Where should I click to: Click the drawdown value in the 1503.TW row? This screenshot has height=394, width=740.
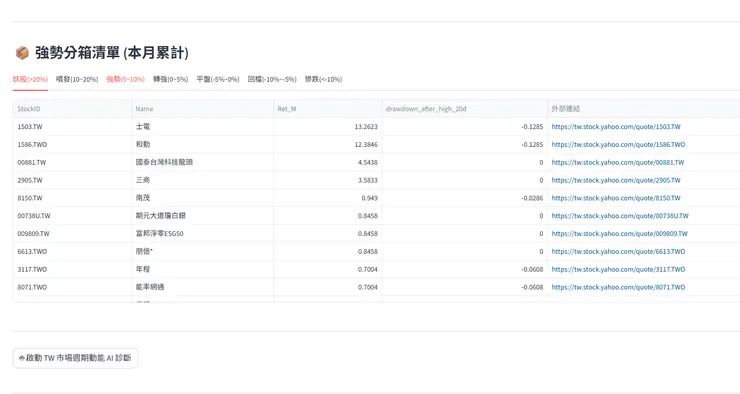coord(464,127)
